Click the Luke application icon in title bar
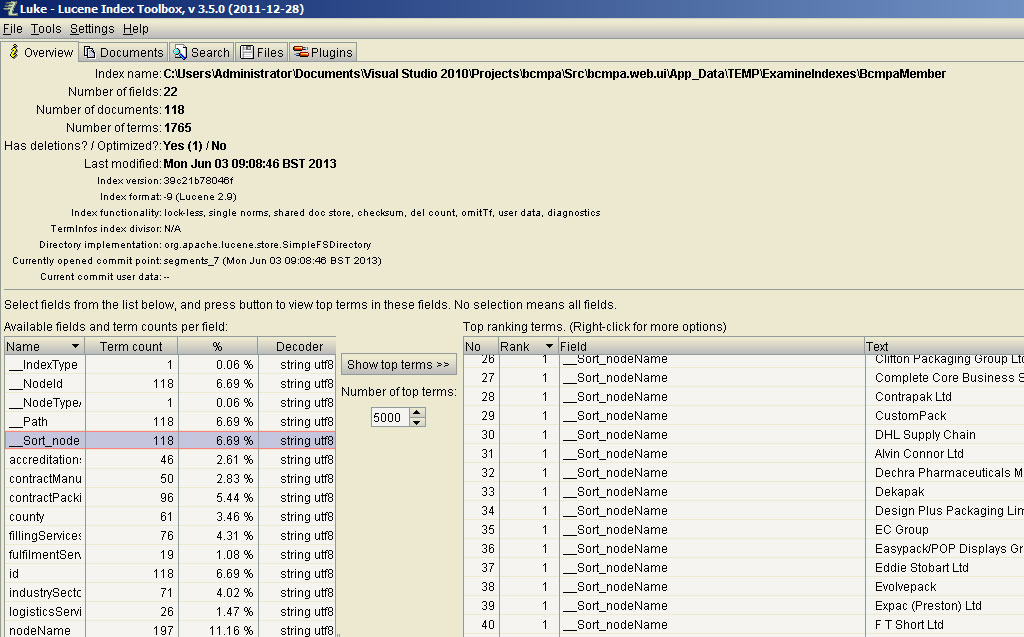1024x637 pixels. [x=9, y=8]
